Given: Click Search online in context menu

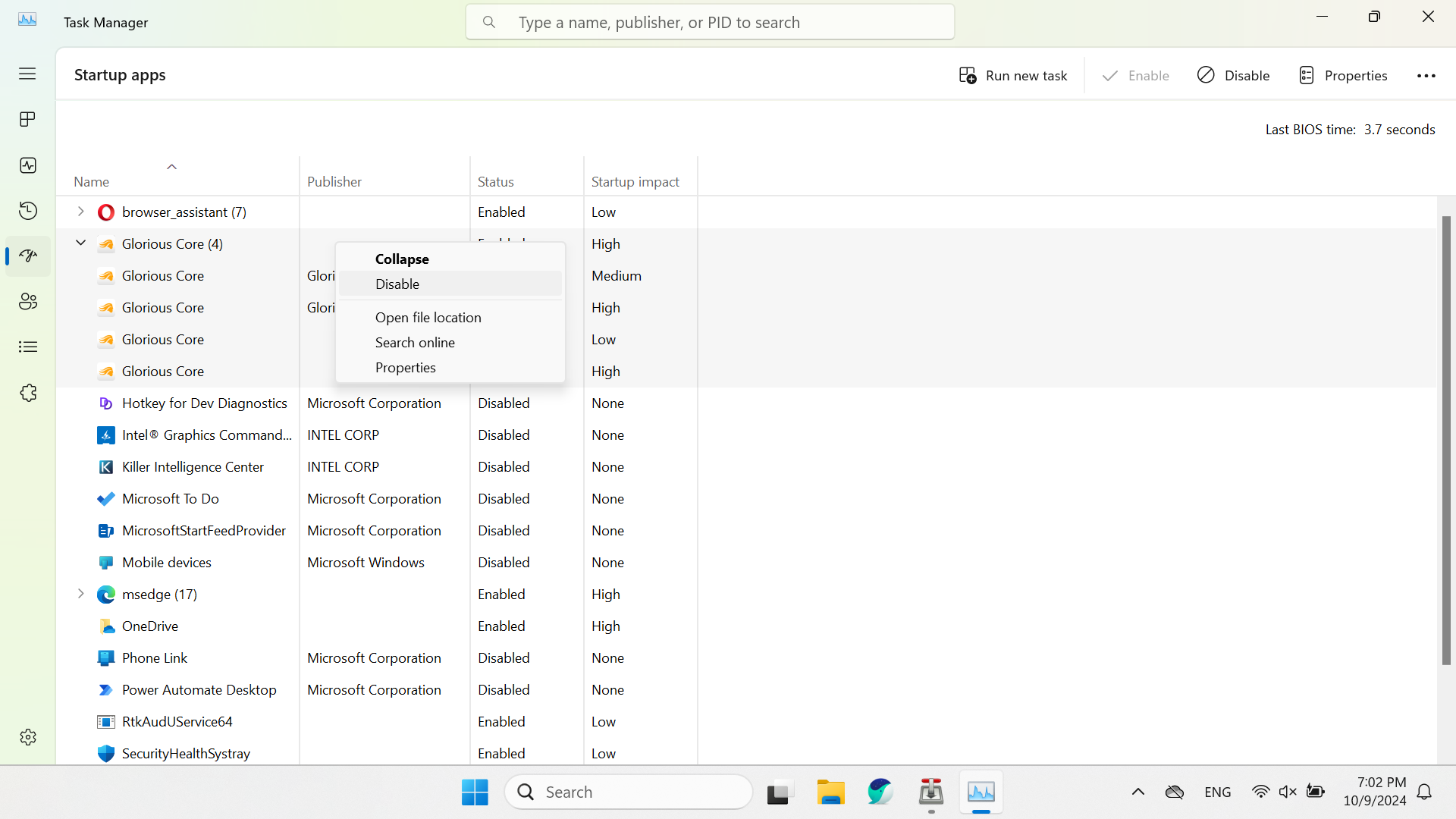Looking at the screenshot, I should [415, 342].
